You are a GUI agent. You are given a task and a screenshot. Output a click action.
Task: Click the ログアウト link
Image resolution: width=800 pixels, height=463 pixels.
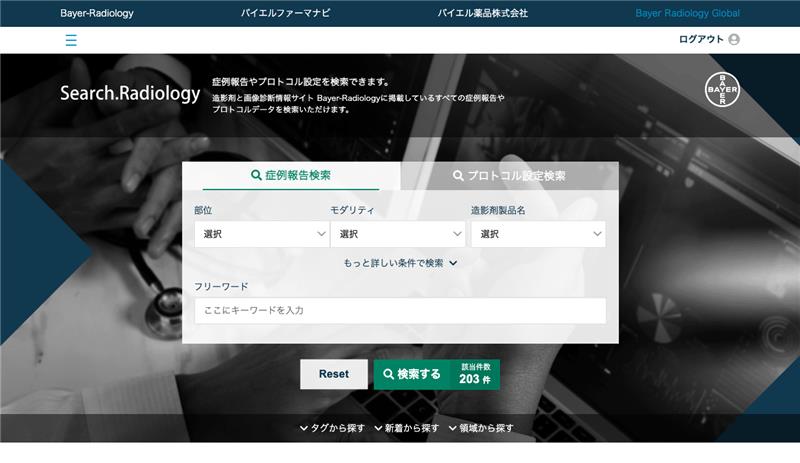(x=701, y=39)
